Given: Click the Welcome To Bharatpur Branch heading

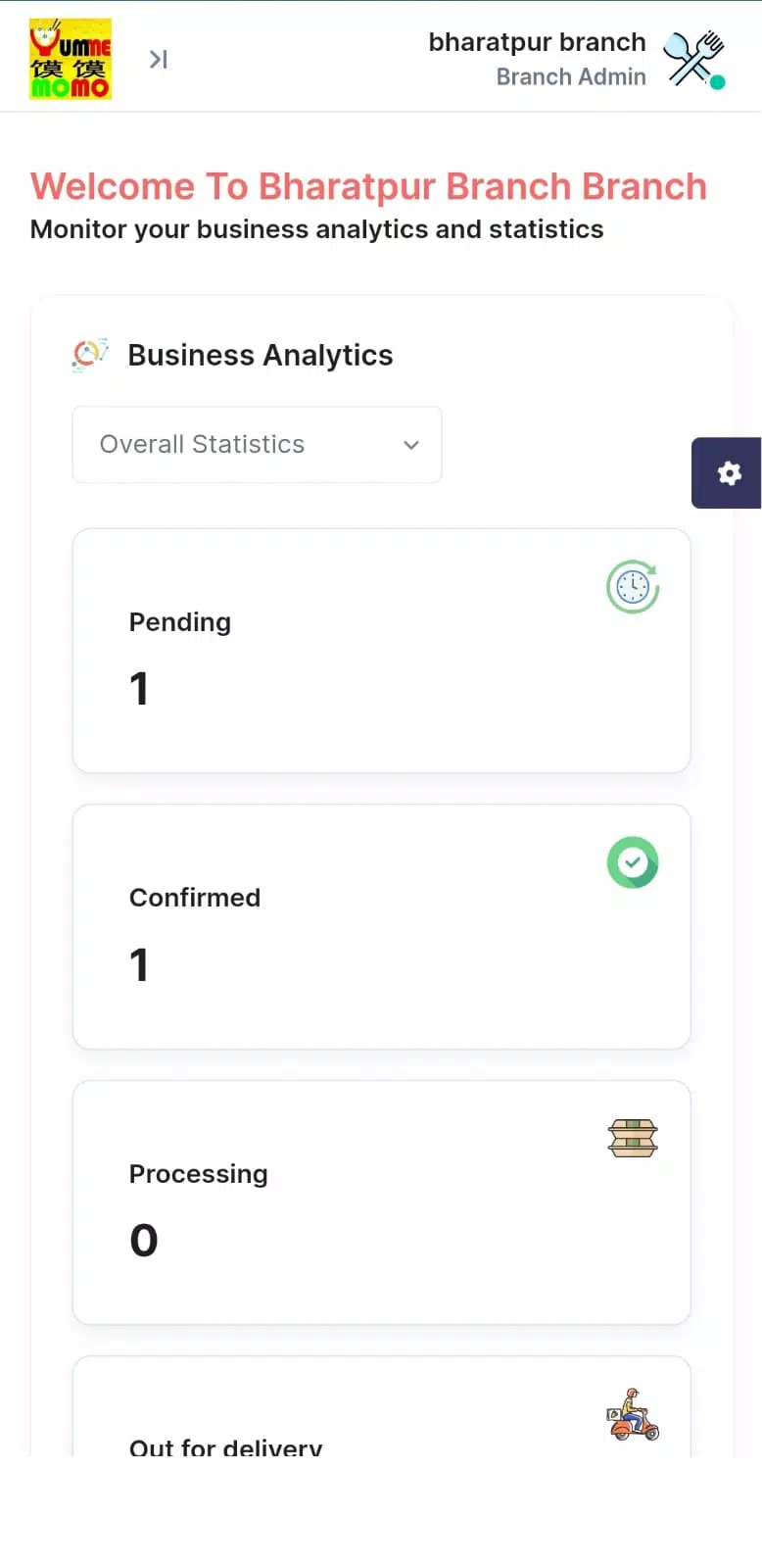Looking at the screenshot, I should click(x=368, y=186).
